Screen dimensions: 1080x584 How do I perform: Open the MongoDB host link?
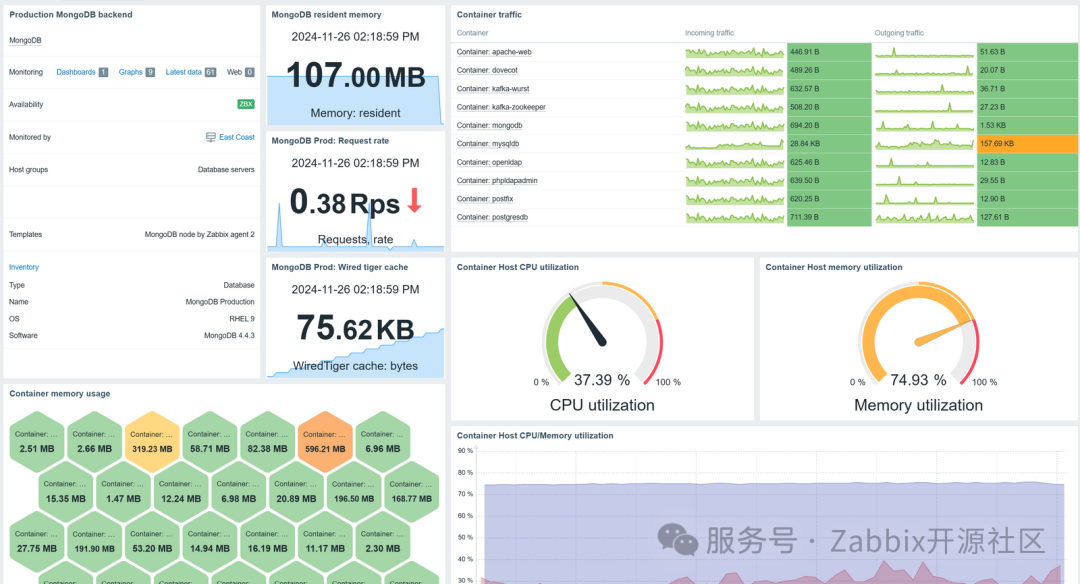coord(25,41)
